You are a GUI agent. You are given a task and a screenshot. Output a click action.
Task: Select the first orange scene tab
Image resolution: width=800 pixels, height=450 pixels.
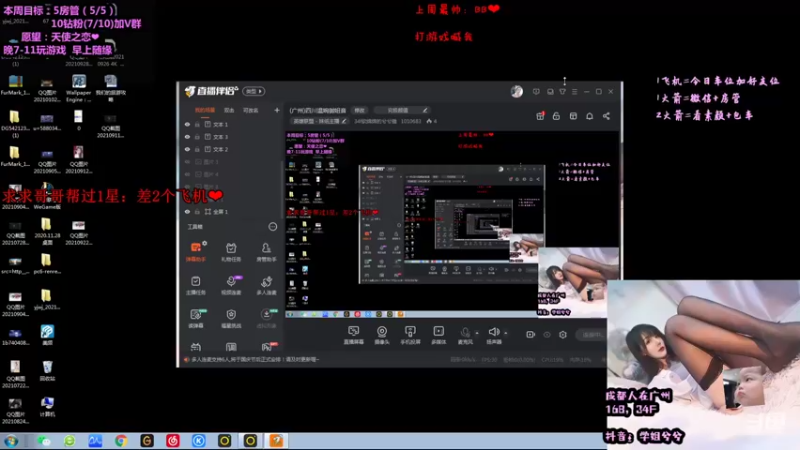click(x=205, y=110)
